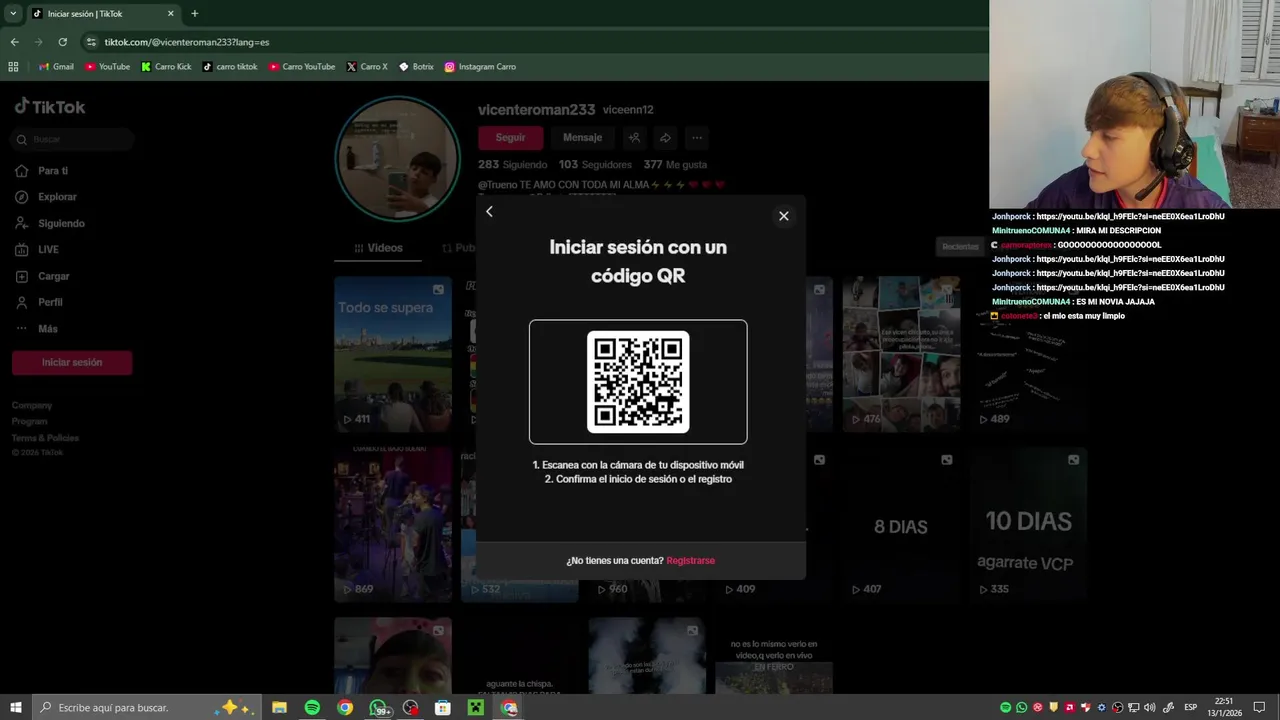
Task: Open Minecraft creeper icon in taskbar
Action: tap(476, 707)
